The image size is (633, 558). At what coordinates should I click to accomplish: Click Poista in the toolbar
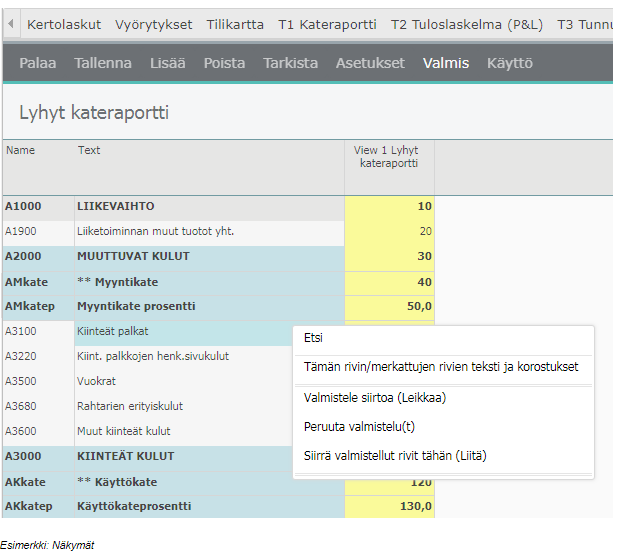click(224, 63)
